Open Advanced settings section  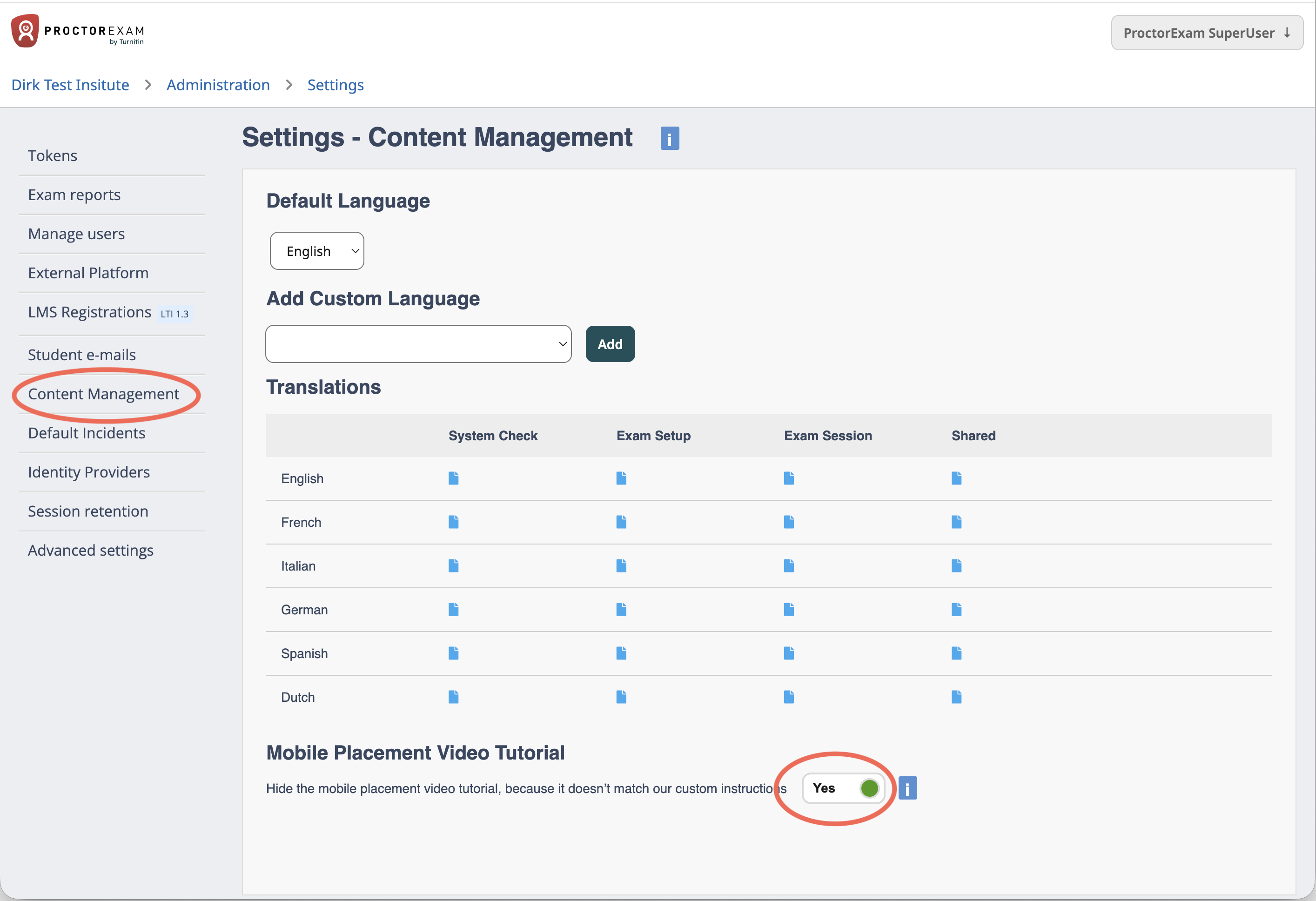pos(91,551)
